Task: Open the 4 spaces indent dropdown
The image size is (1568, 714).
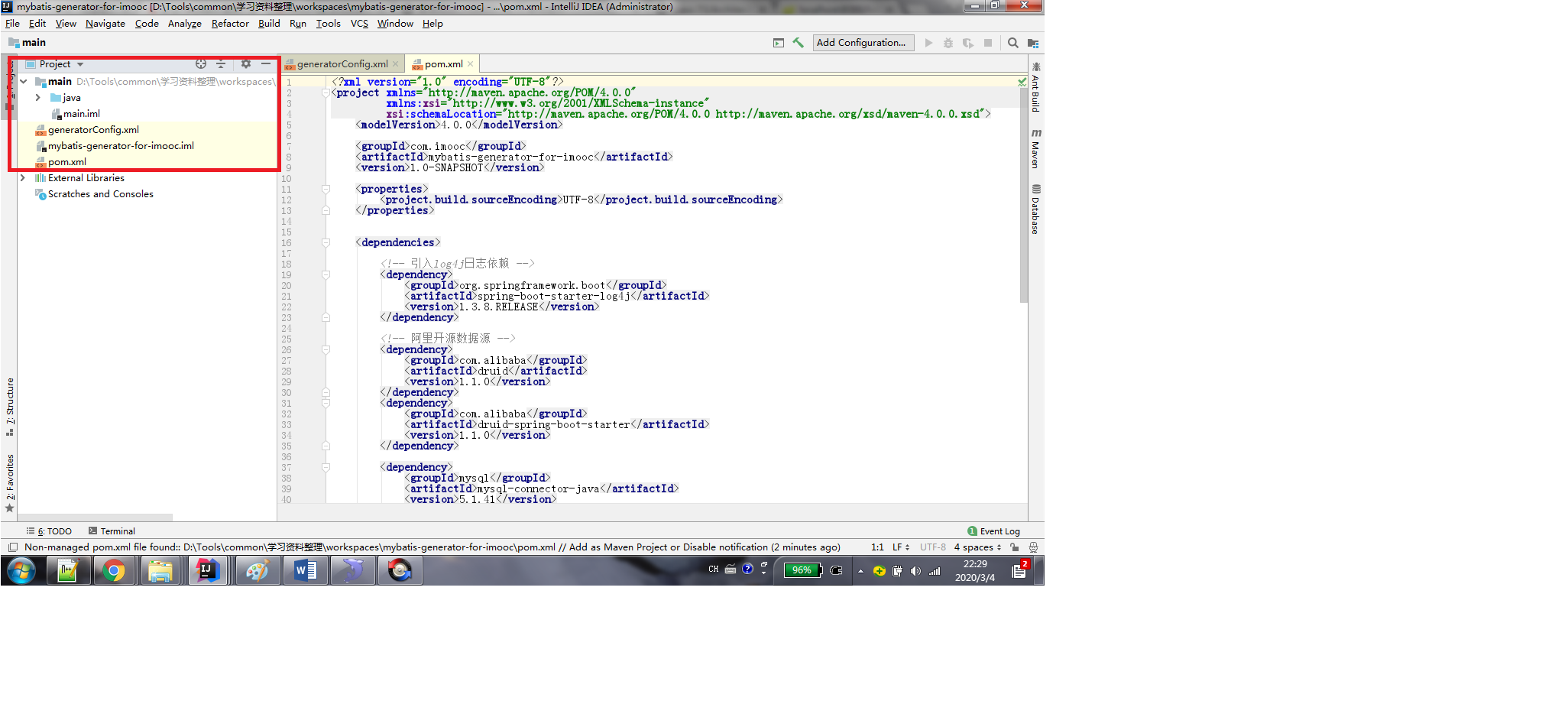Action: [977, 547]
